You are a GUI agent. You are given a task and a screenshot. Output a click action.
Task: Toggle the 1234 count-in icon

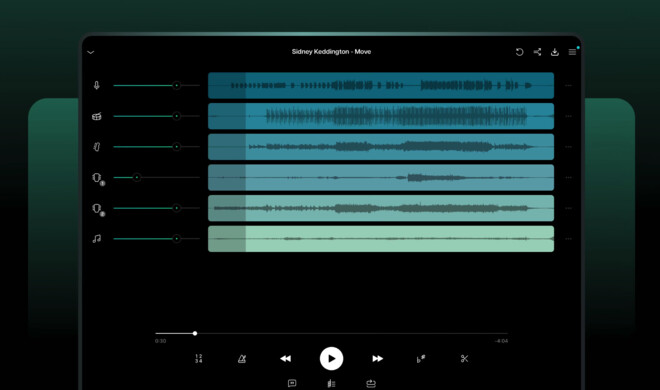click(199, 358)
